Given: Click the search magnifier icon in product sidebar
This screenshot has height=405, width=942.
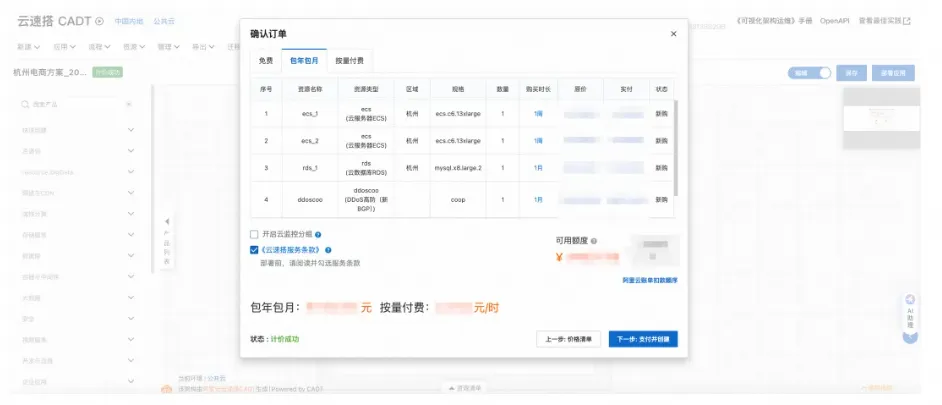Looking at the screenshot, I should point(25,105).
